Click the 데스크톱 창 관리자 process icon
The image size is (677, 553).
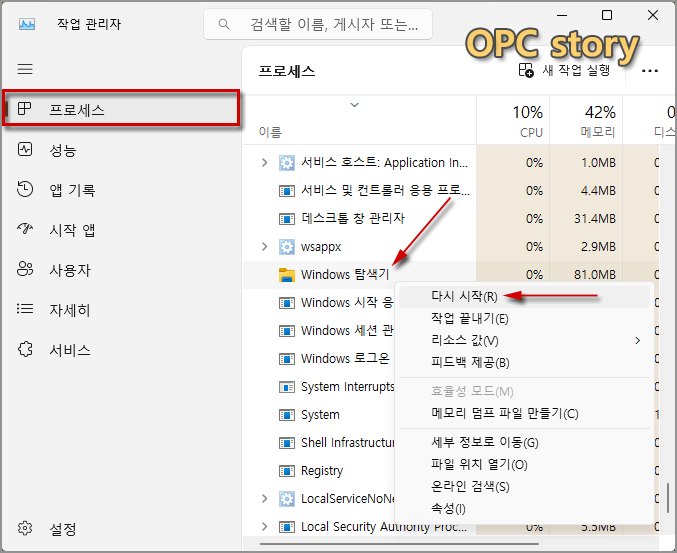(x=287, y=219)
